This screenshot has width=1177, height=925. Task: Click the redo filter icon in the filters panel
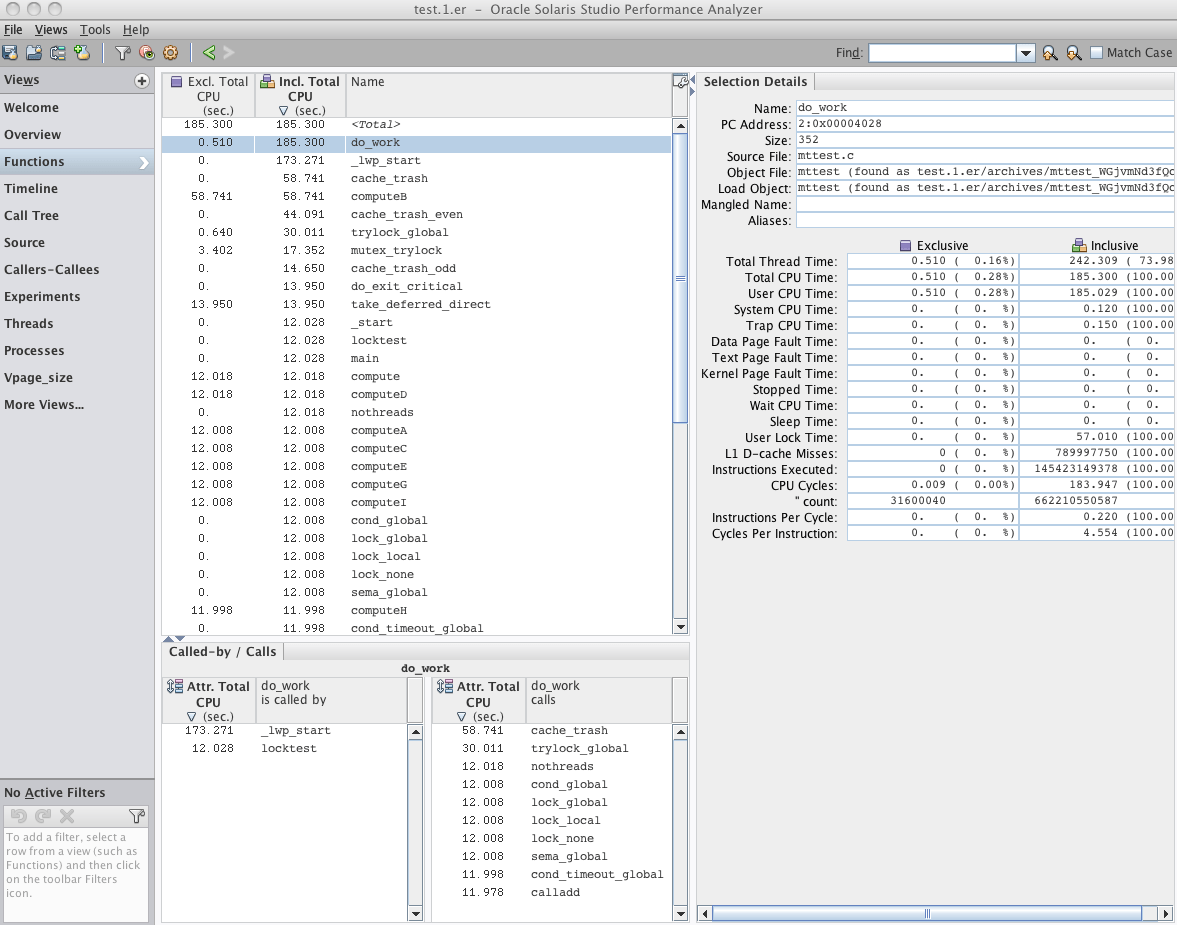coord(43,815)
